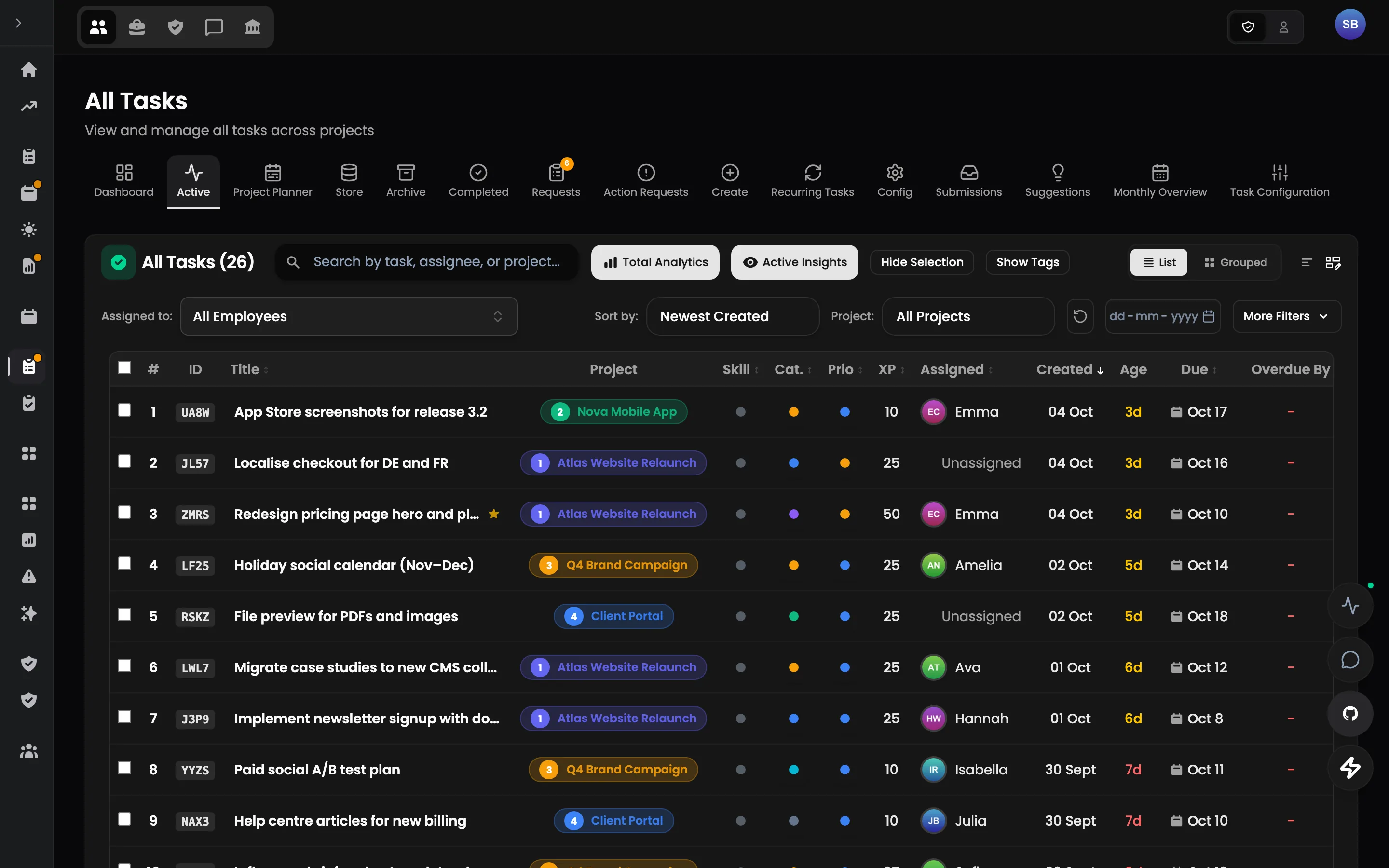
Task: Click the Total Analytics button
Action: [655, 262]
